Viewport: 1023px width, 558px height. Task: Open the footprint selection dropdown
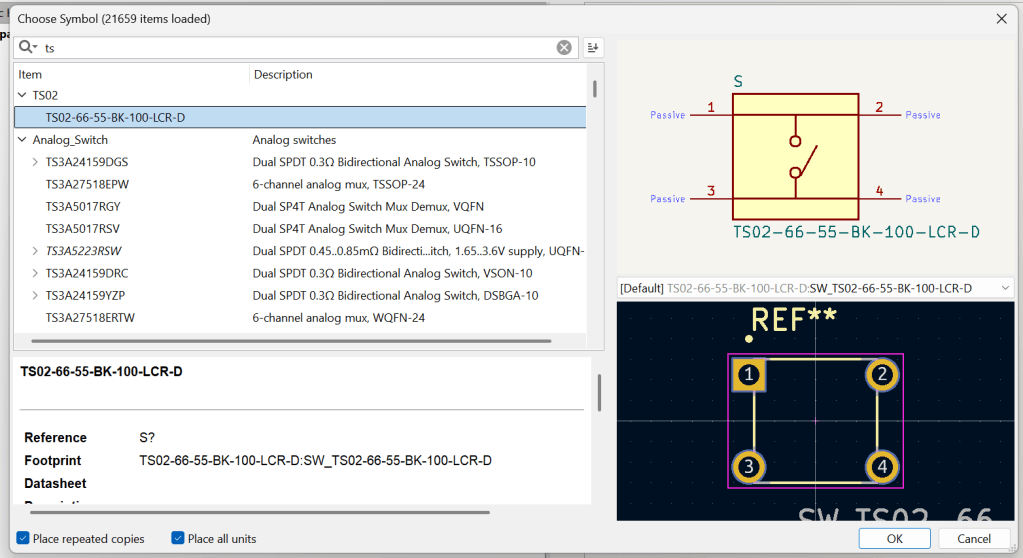pyautogui.click(x=1004, y=288)
